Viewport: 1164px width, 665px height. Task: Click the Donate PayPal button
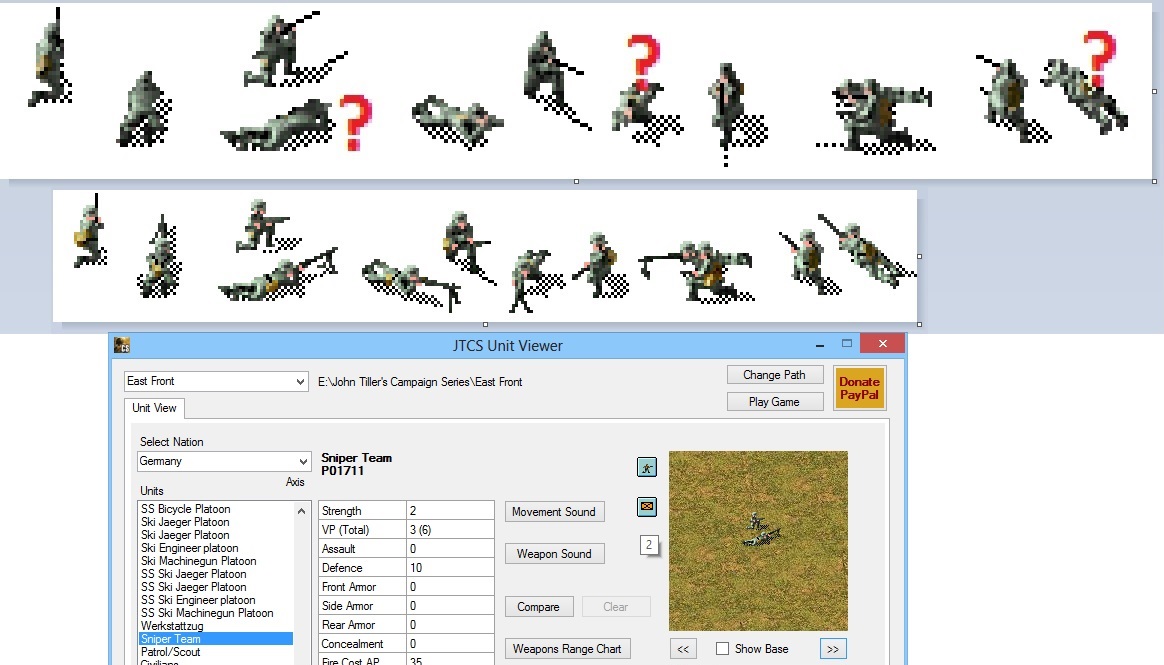point(859,388)
